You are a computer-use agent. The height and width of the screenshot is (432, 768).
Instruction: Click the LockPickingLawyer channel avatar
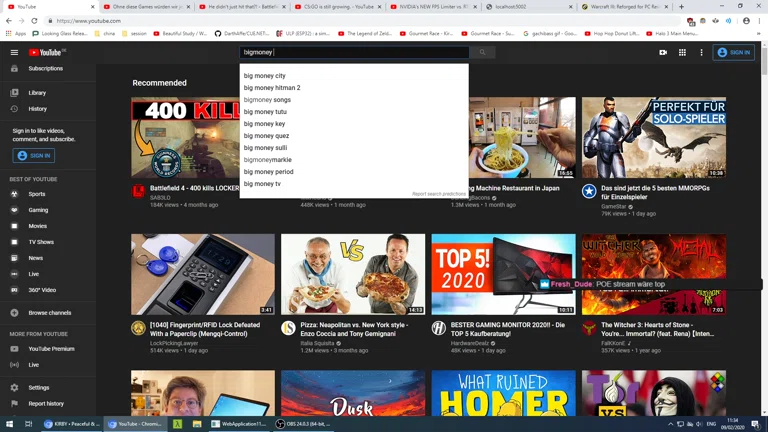tap(138, 328)
